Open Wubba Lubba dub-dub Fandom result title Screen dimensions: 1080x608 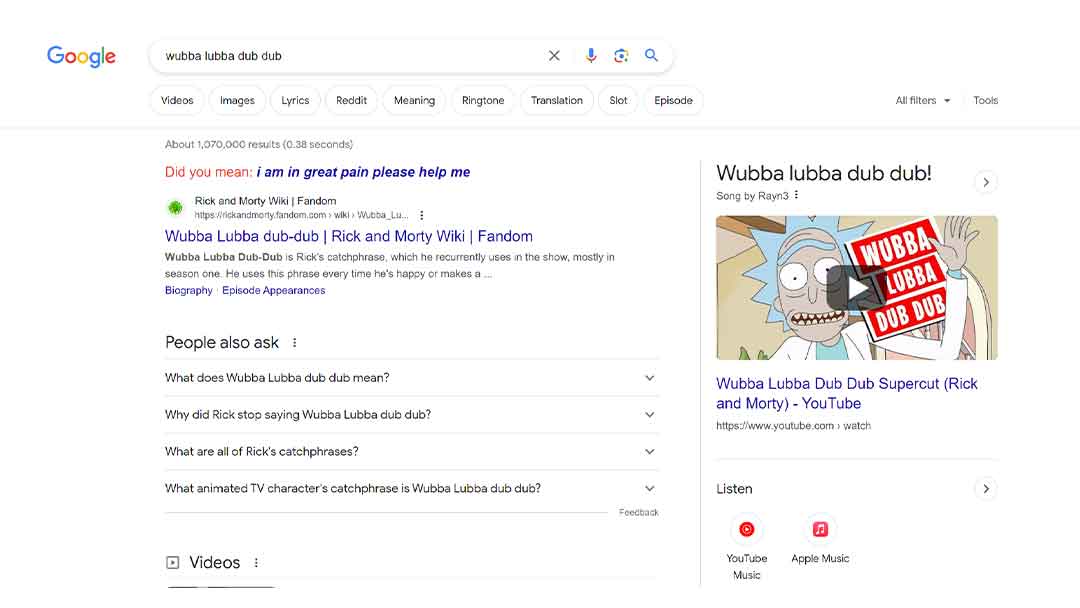click(349, 236)
